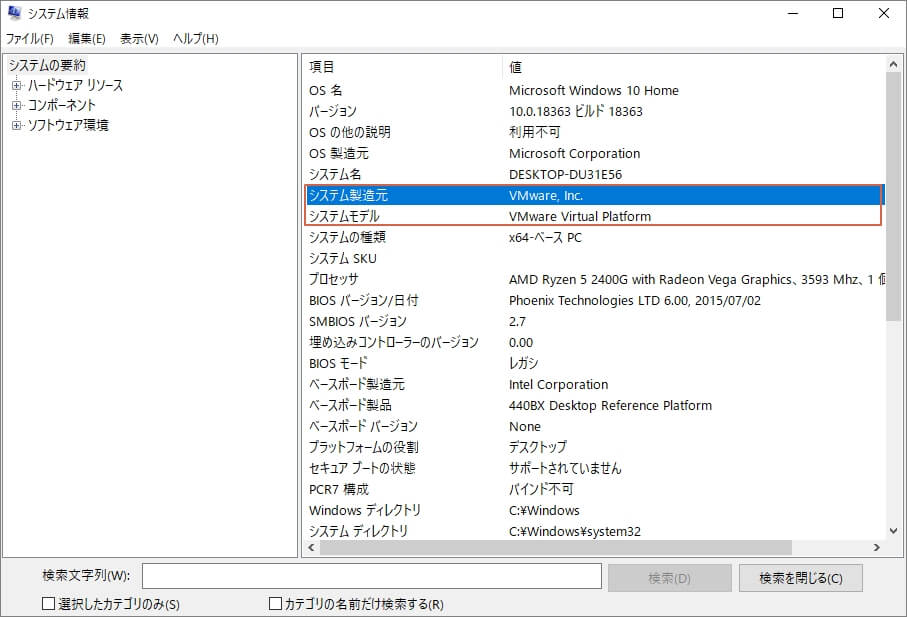
Task: Select the ベースボード製品 row
Action: (594, 405)
